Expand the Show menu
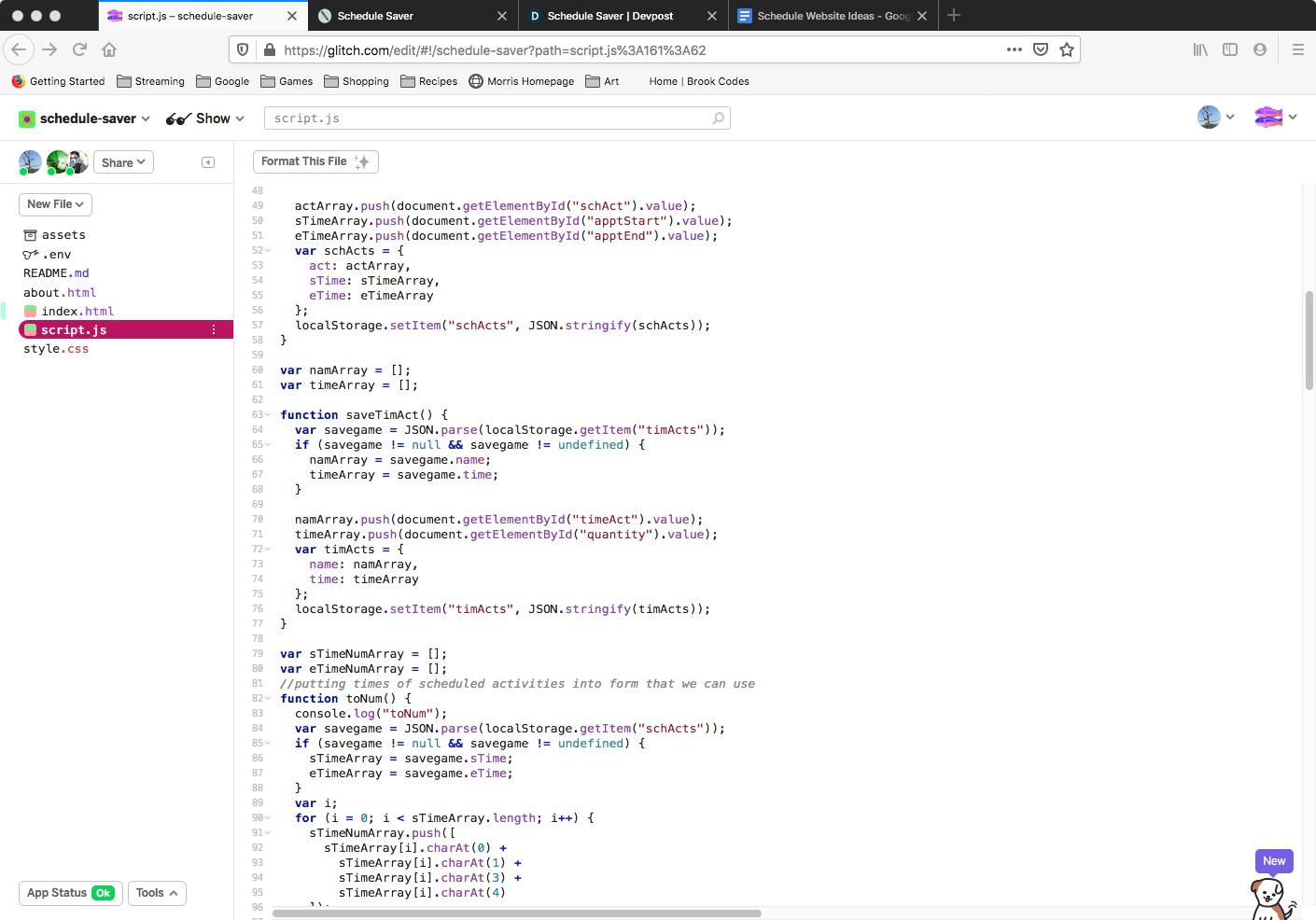Screen dimensions: 1316x920 coord(205,118)
